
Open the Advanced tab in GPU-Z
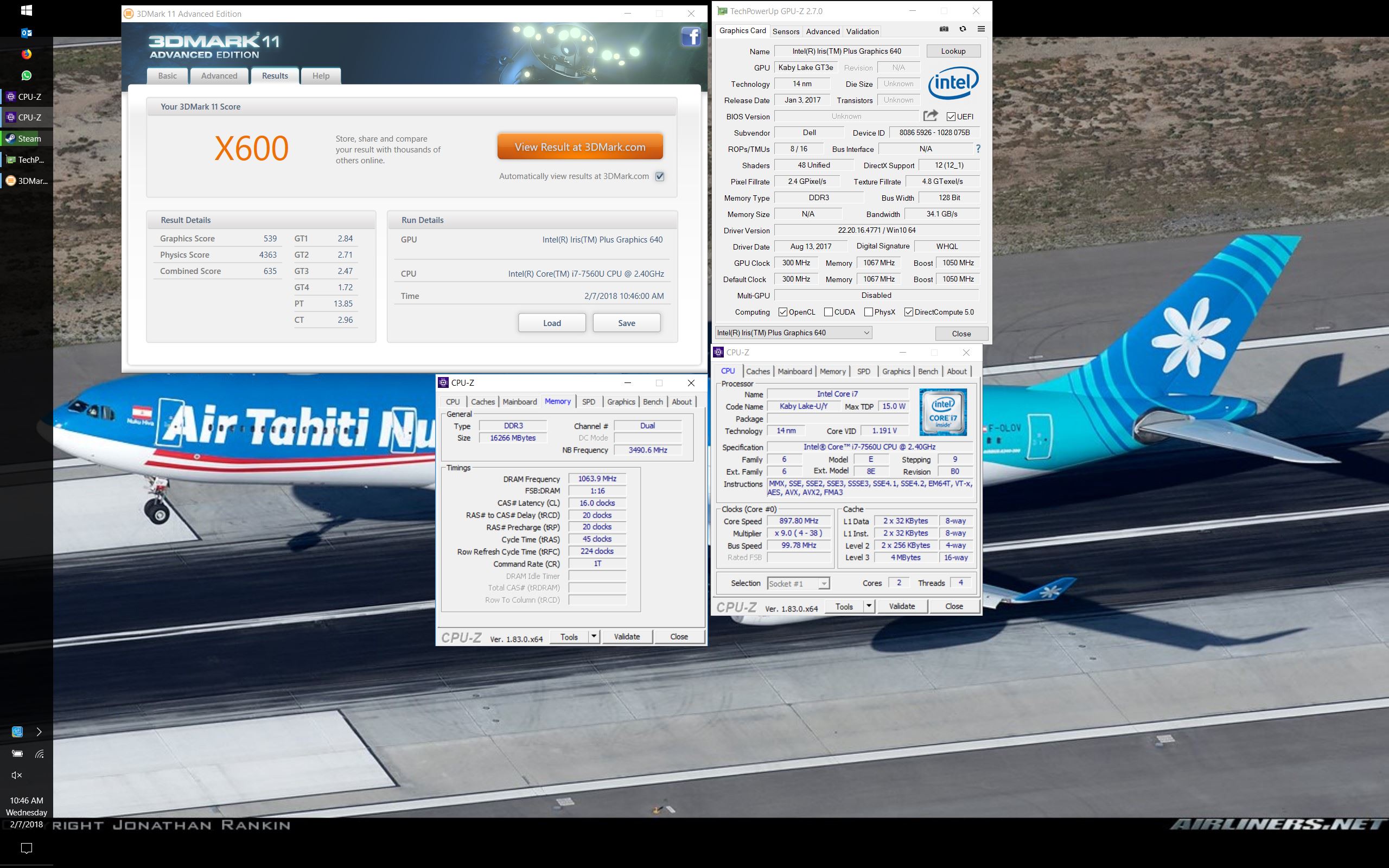[823, 31]
